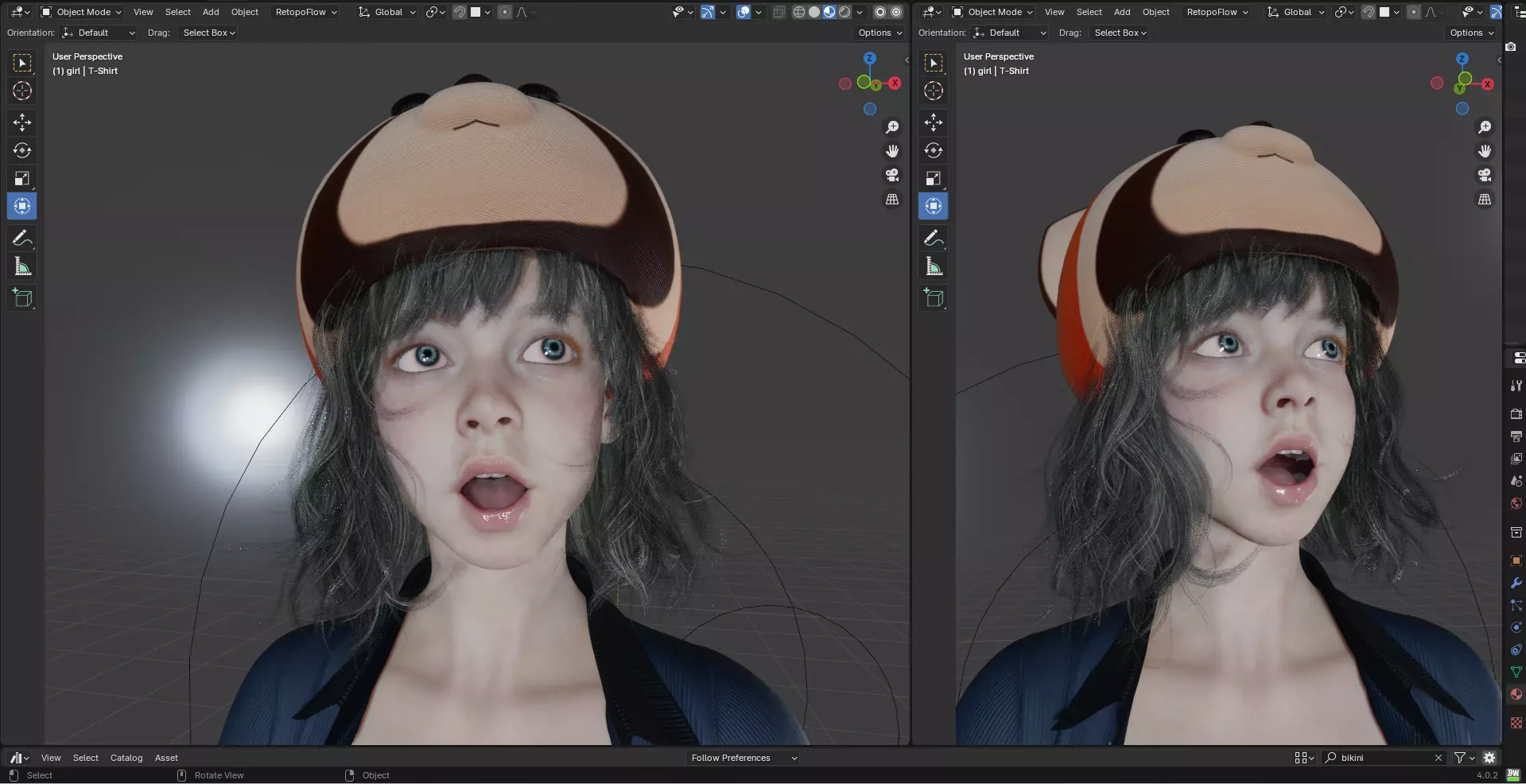The image size is (1526, 784).
Task: Choose the Move tool in left viewport
Action: pos(22,122)
